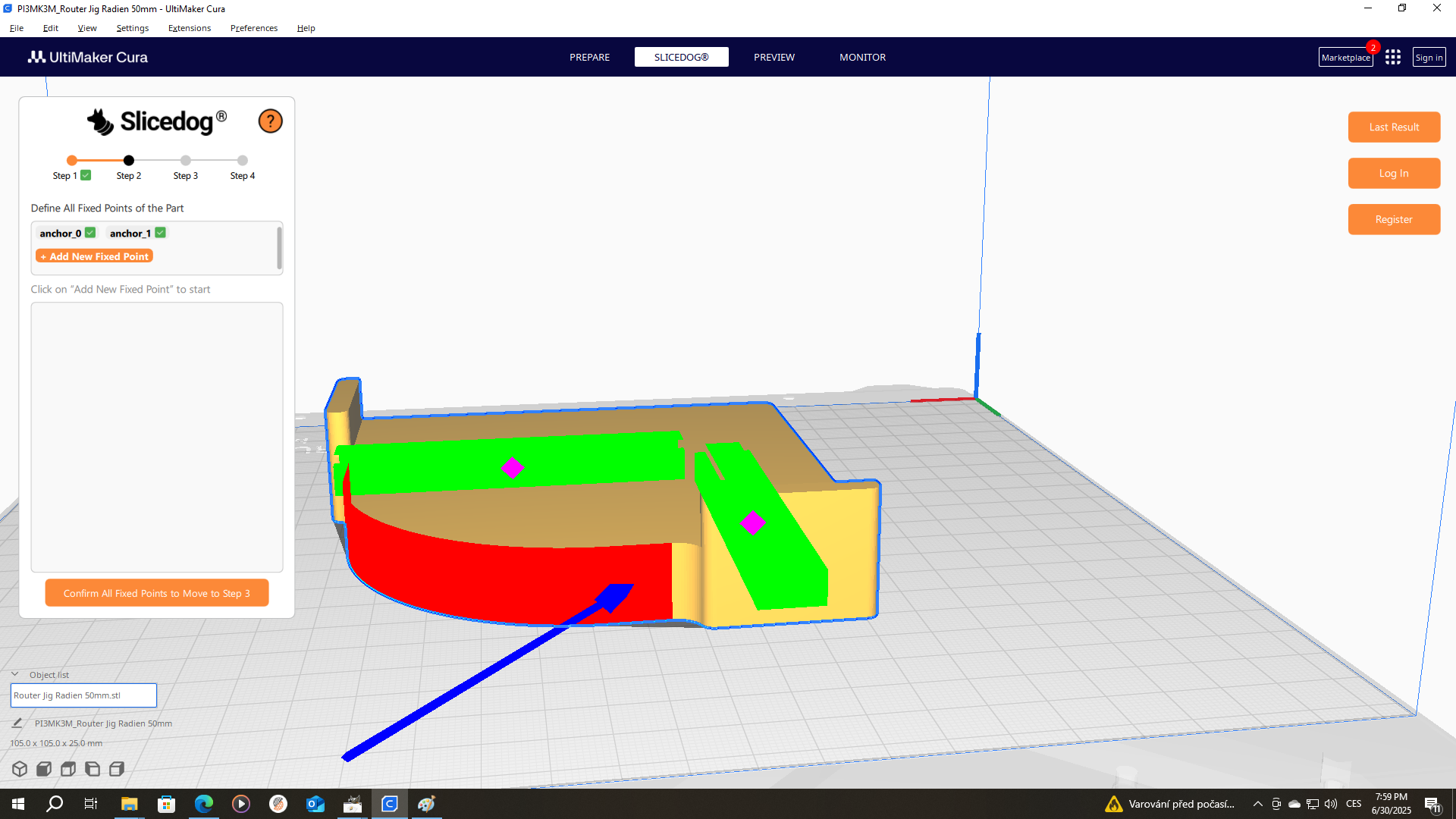This screenshot has width=1456, height=819.
Task: Click magenta anchor marker on right green bar
Action: click(753, 523)
